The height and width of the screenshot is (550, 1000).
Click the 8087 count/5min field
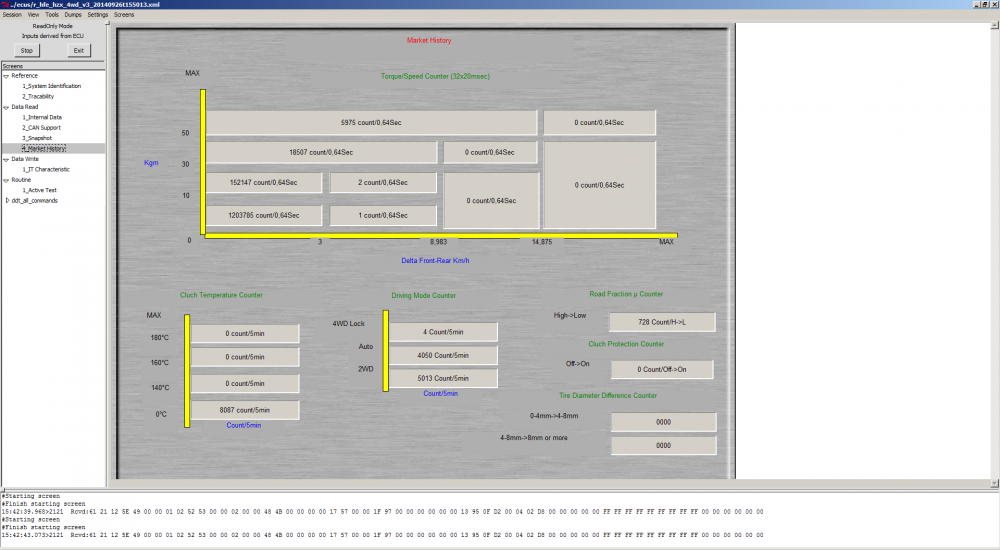click(x=245, y=410)
